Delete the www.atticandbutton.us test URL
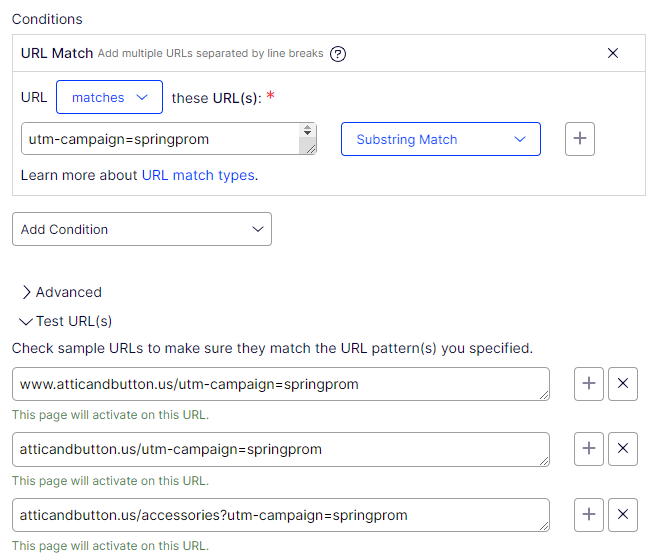This screenshot has height=559, width=659. tap(623, 384)
